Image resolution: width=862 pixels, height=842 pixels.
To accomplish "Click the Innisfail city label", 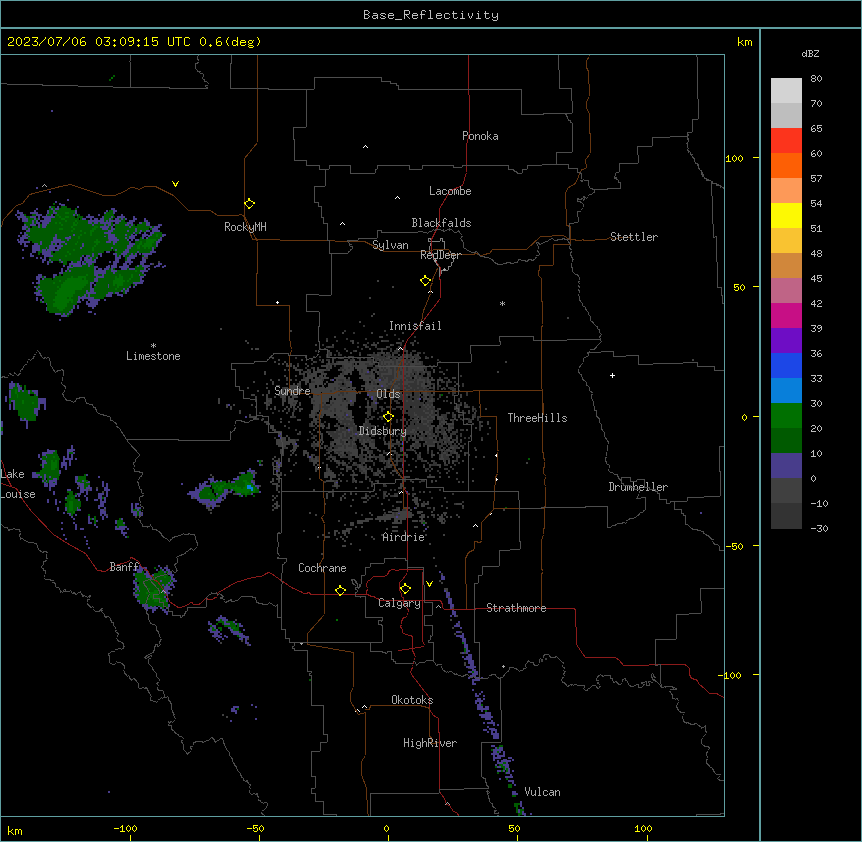I will (415, 326).
